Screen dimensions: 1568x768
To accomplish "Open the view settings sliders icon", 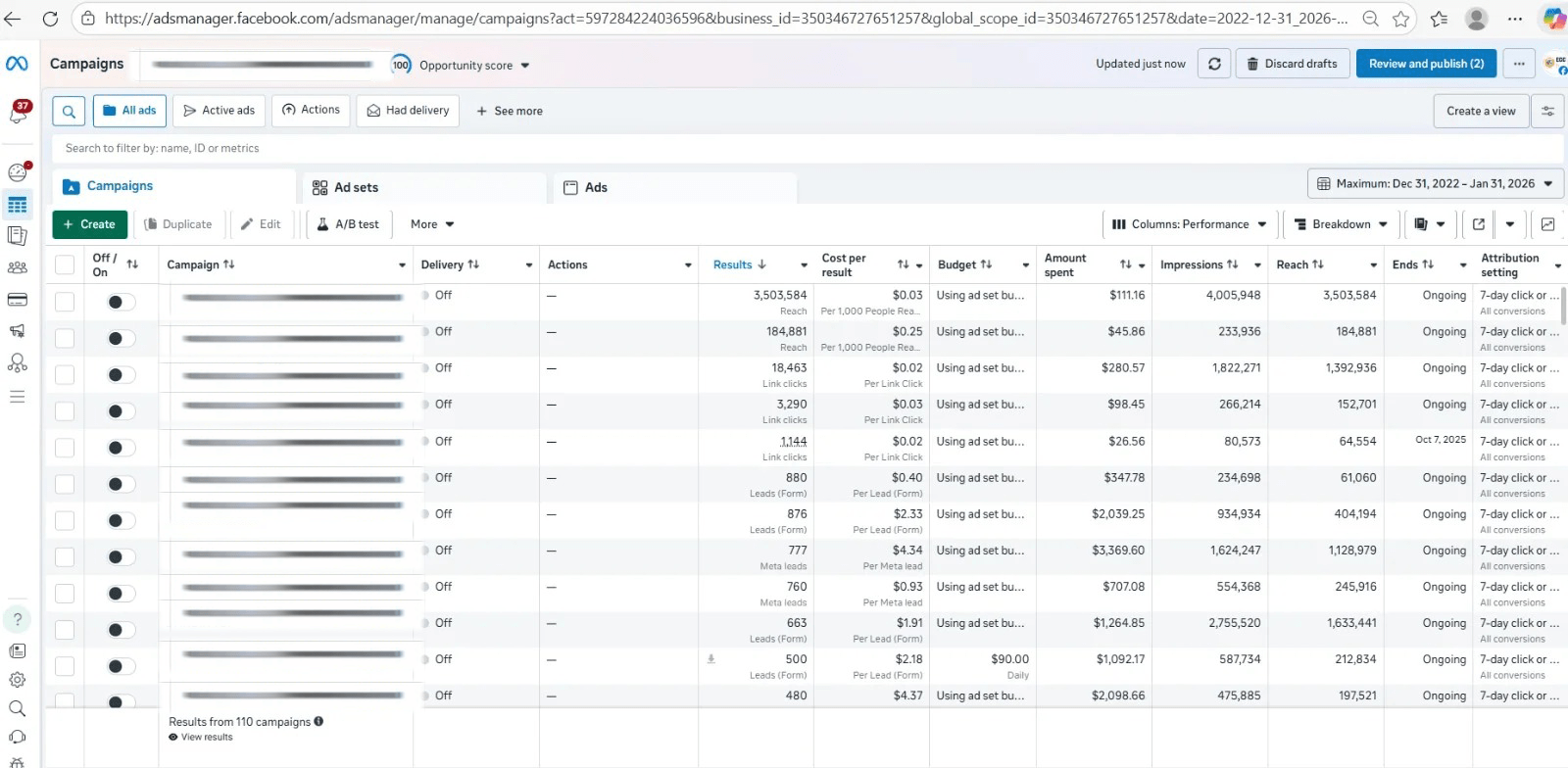I will [x=1547, y=111].
